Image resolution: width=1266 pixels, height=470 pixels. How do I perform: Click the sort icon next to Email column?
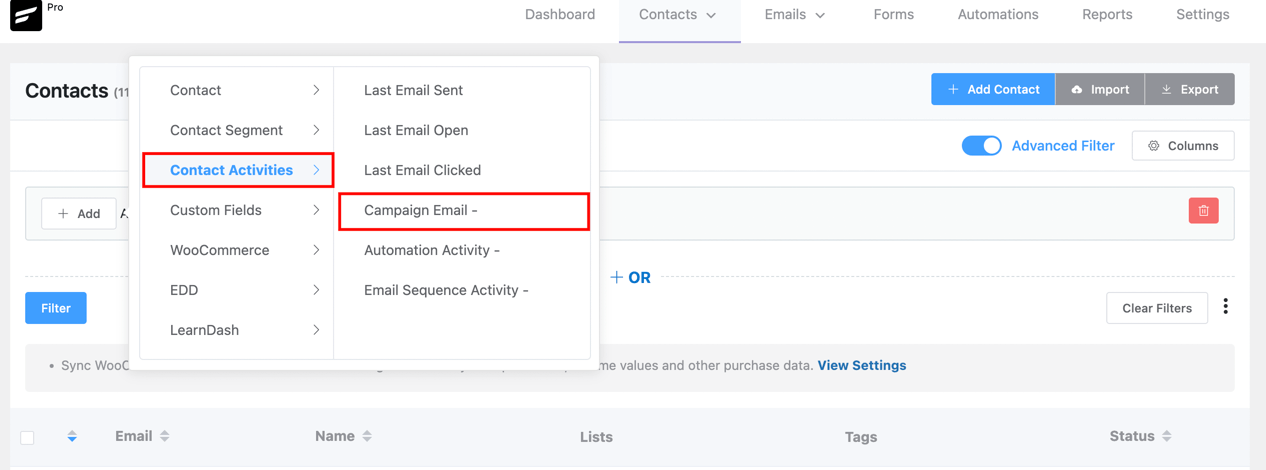click(165, 436)
